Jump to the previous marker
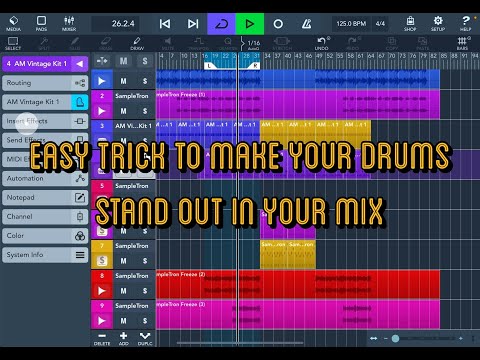480x360 pixels. click(x=165, y=24)
